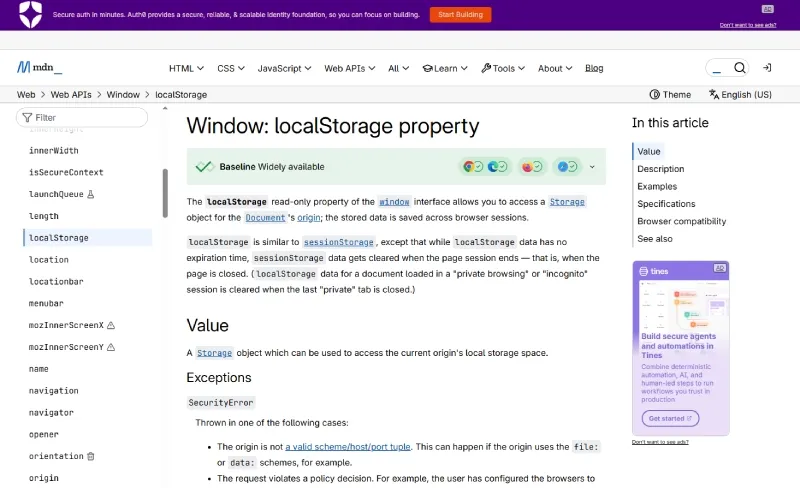The width and height of the screenshot is (800, 488).
Task: Click the ad badge in top banner
Action: pyautogui.click(x=767, y=9)
